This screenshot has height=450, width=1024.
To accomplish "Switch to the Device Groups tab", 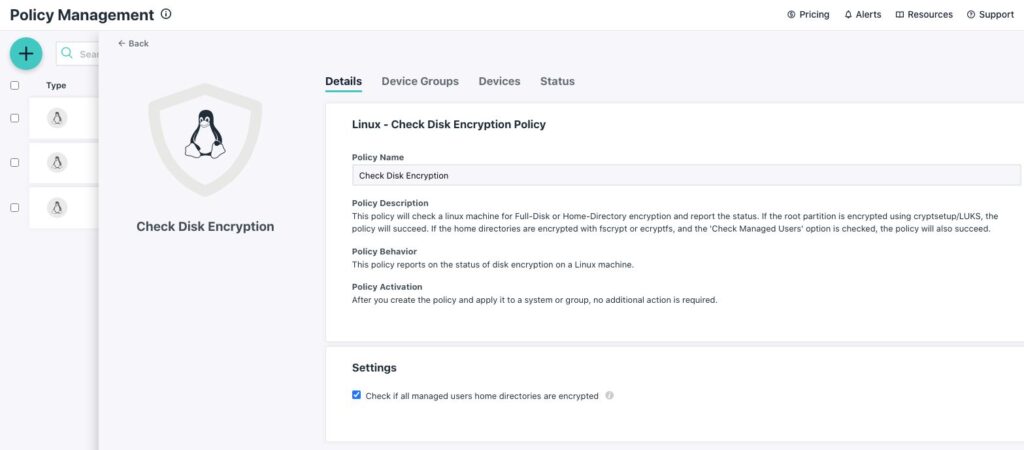I will (420, 81).
